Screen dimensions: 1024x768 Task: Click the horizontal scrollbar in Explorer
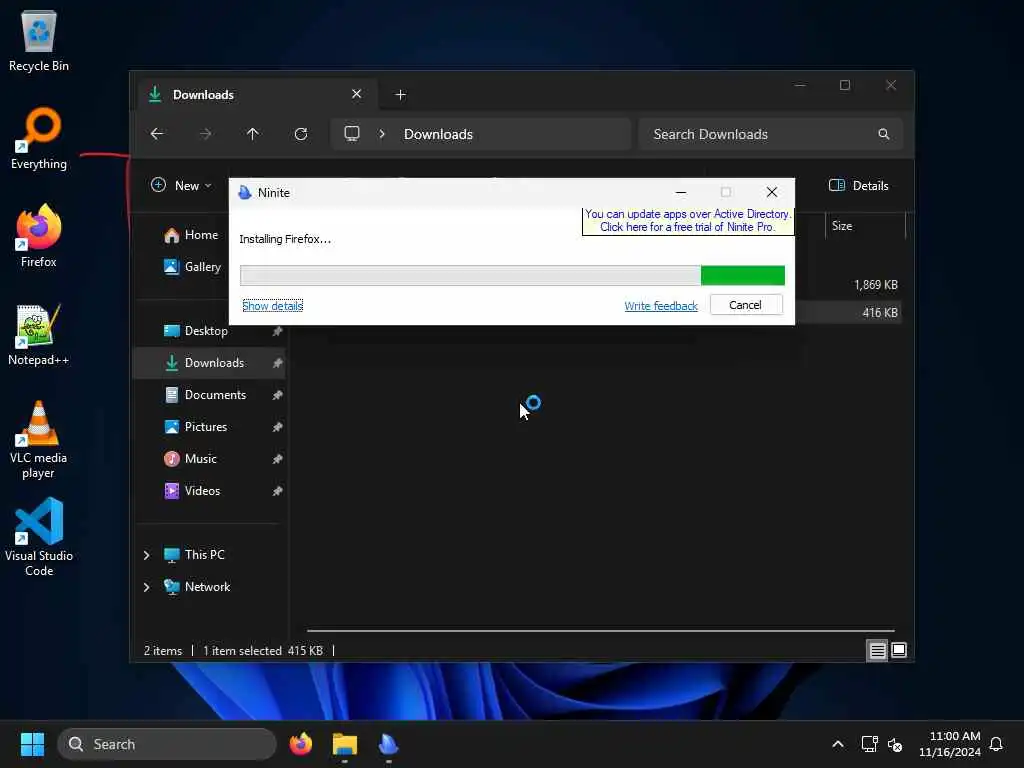[600, 631]
